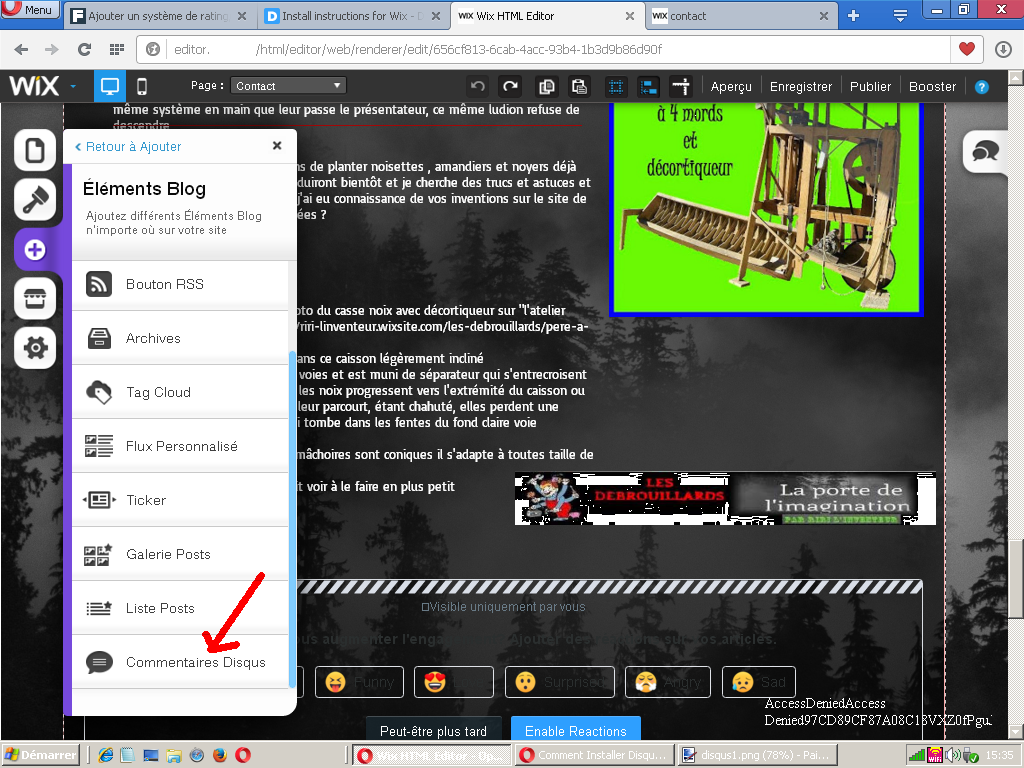Image resolution: width=1024 pixels, height=768 pixels.
Task: Toggle snap to objects icon
Action: pos(648,86)
